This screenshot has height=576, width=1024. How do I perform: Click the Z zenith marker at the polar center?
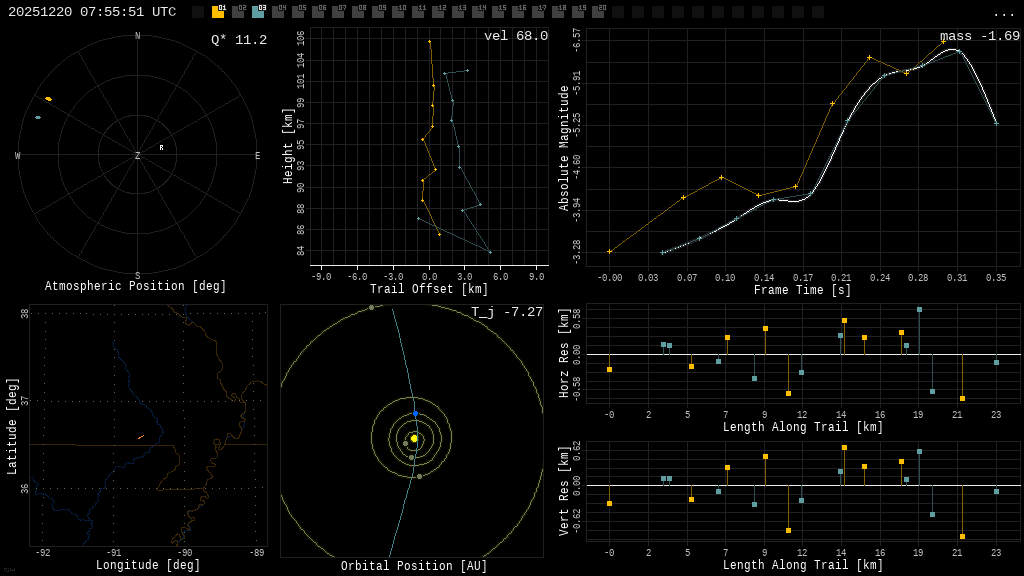[x=138, y=156]
